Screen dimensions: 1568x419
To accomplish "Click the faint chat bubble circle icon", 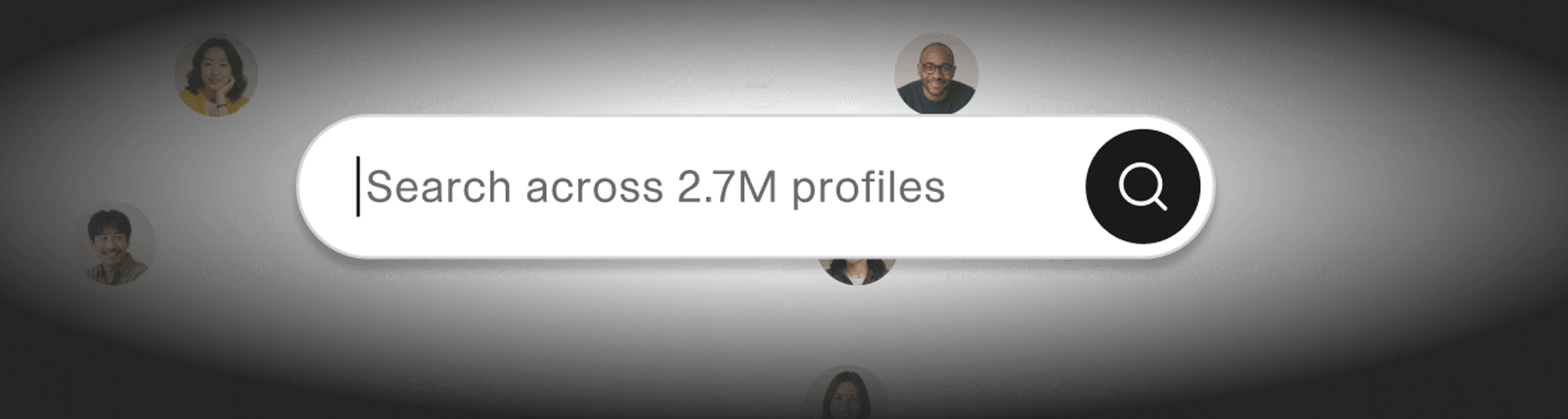I will pyautogui.click(x=759, y=74).
